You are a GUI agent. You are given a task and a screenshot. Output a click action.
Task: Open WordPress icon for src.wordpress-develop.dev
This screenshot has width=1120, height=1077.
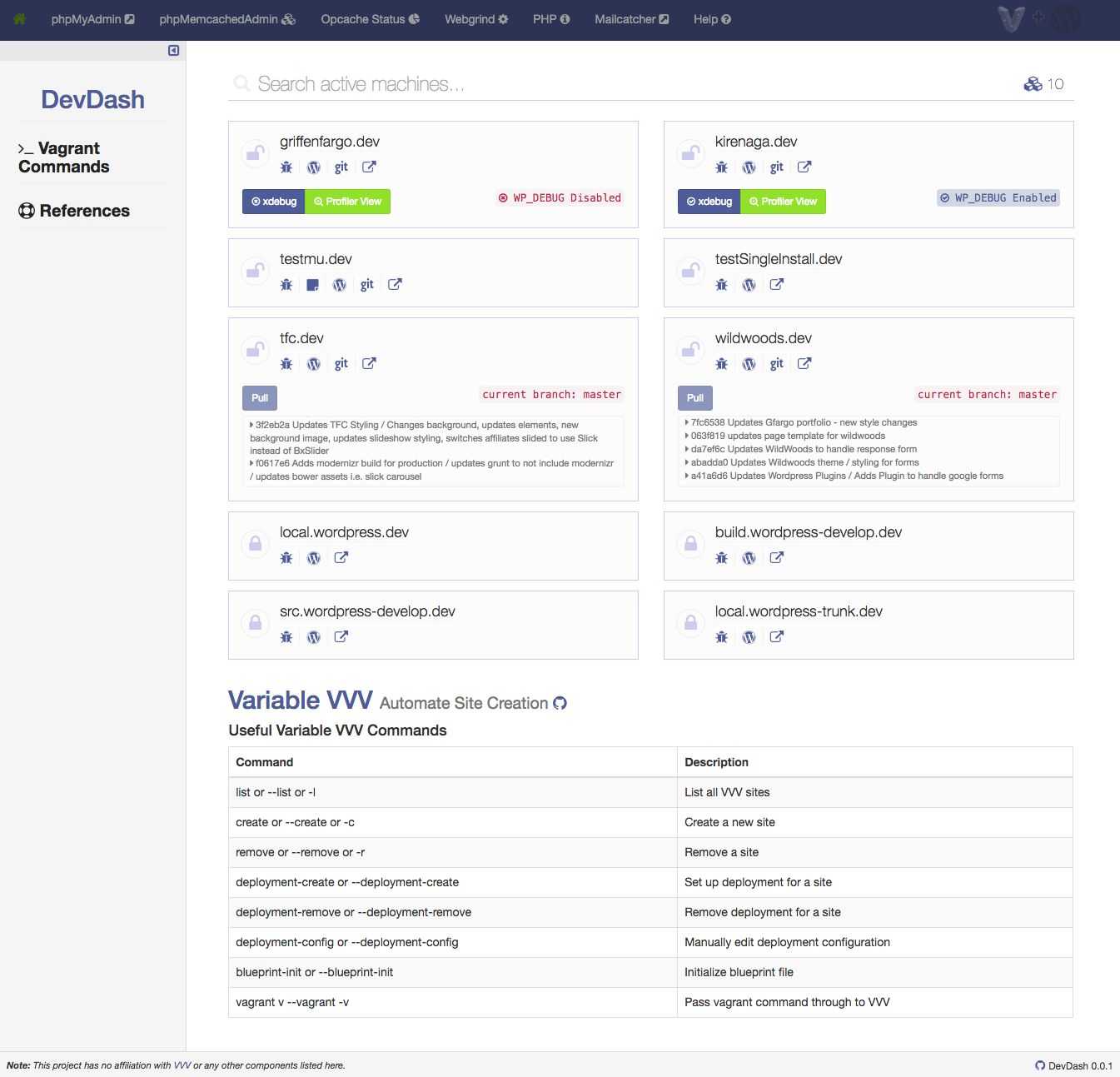[x=314, y=636]
